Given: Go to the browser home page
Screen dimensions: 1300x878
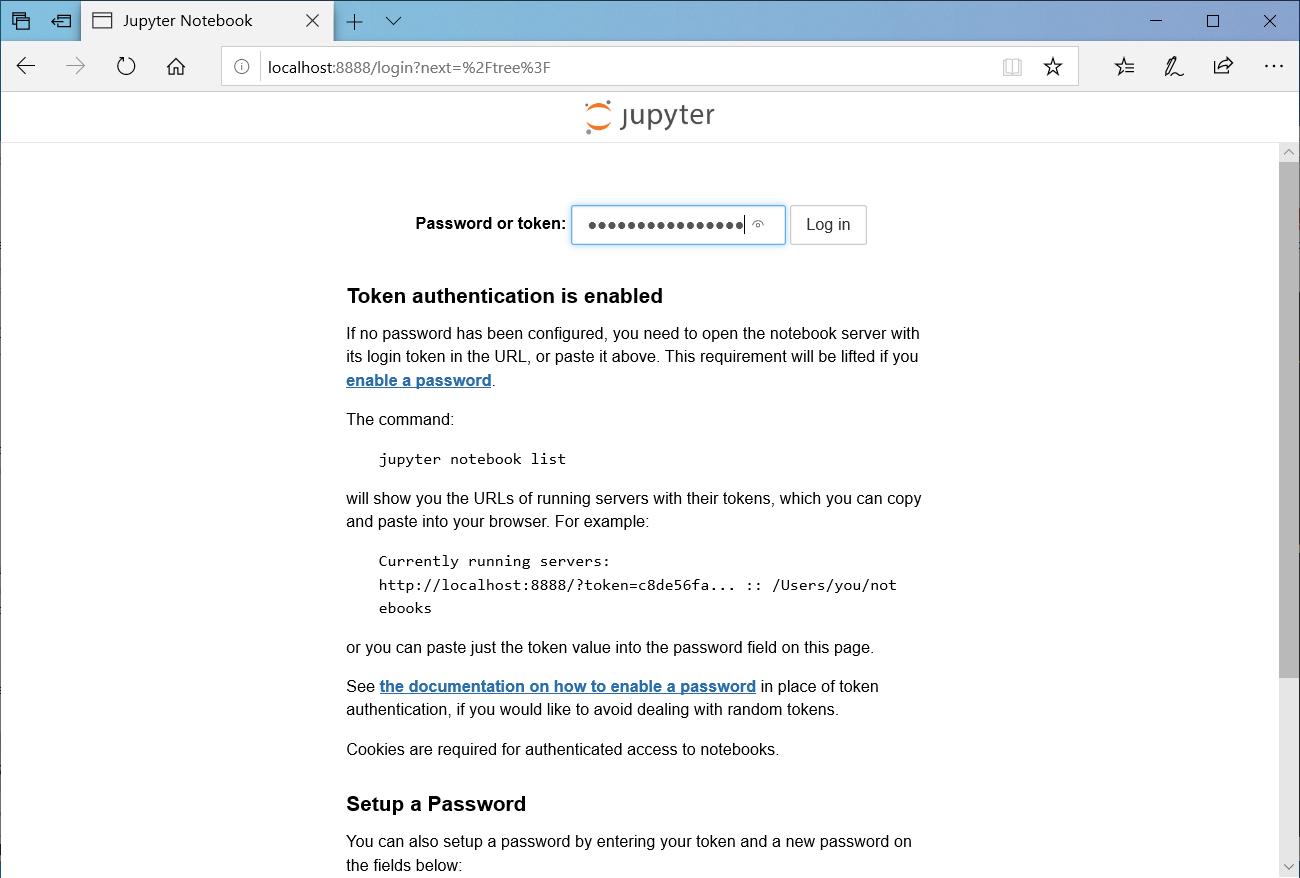Looking at the screenshot, I should pyautogui.click(x=176, y=67).
